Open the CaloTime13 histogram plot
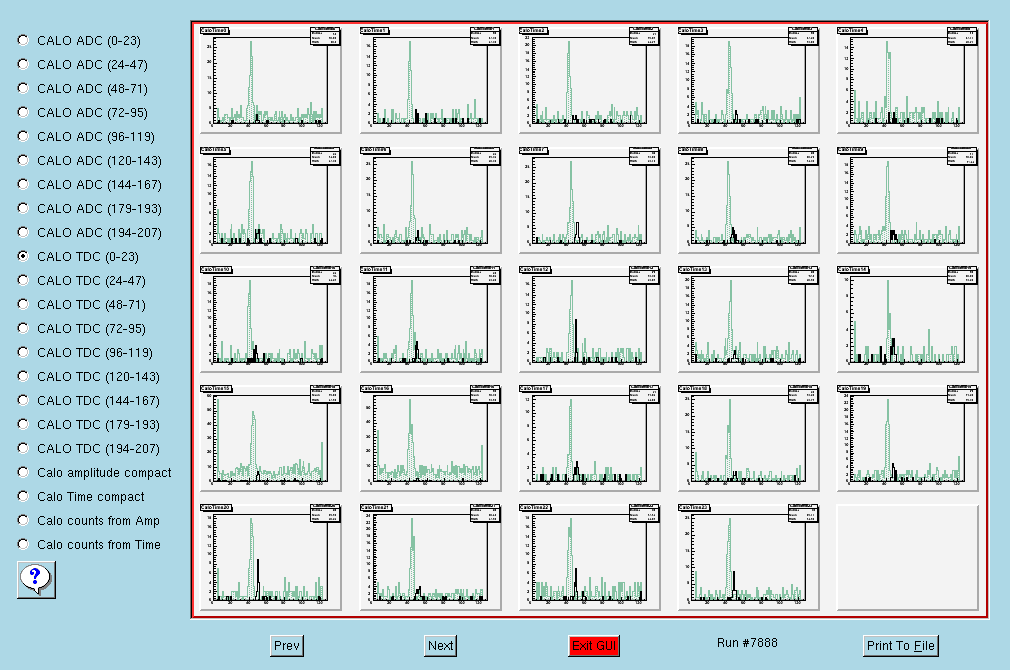Screen dimensions: 1010x670 point(748,319)
